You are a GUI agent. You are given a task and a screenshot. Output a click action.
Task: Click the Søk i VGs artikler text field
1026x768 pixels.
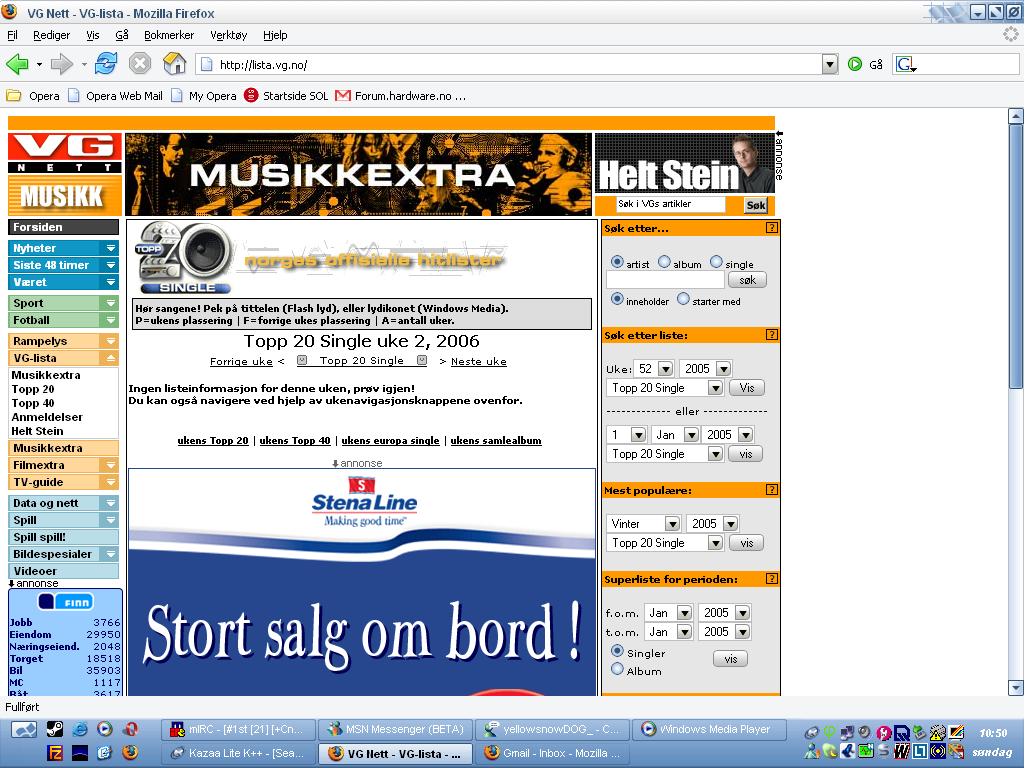click(x=670, y=205)
